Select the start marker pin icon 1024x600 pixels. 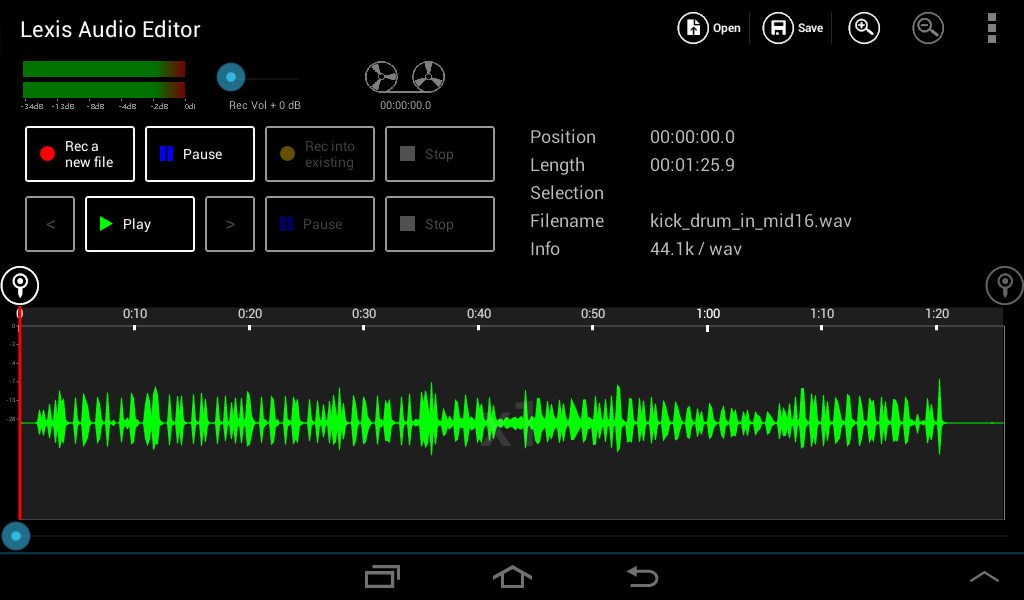20,285
